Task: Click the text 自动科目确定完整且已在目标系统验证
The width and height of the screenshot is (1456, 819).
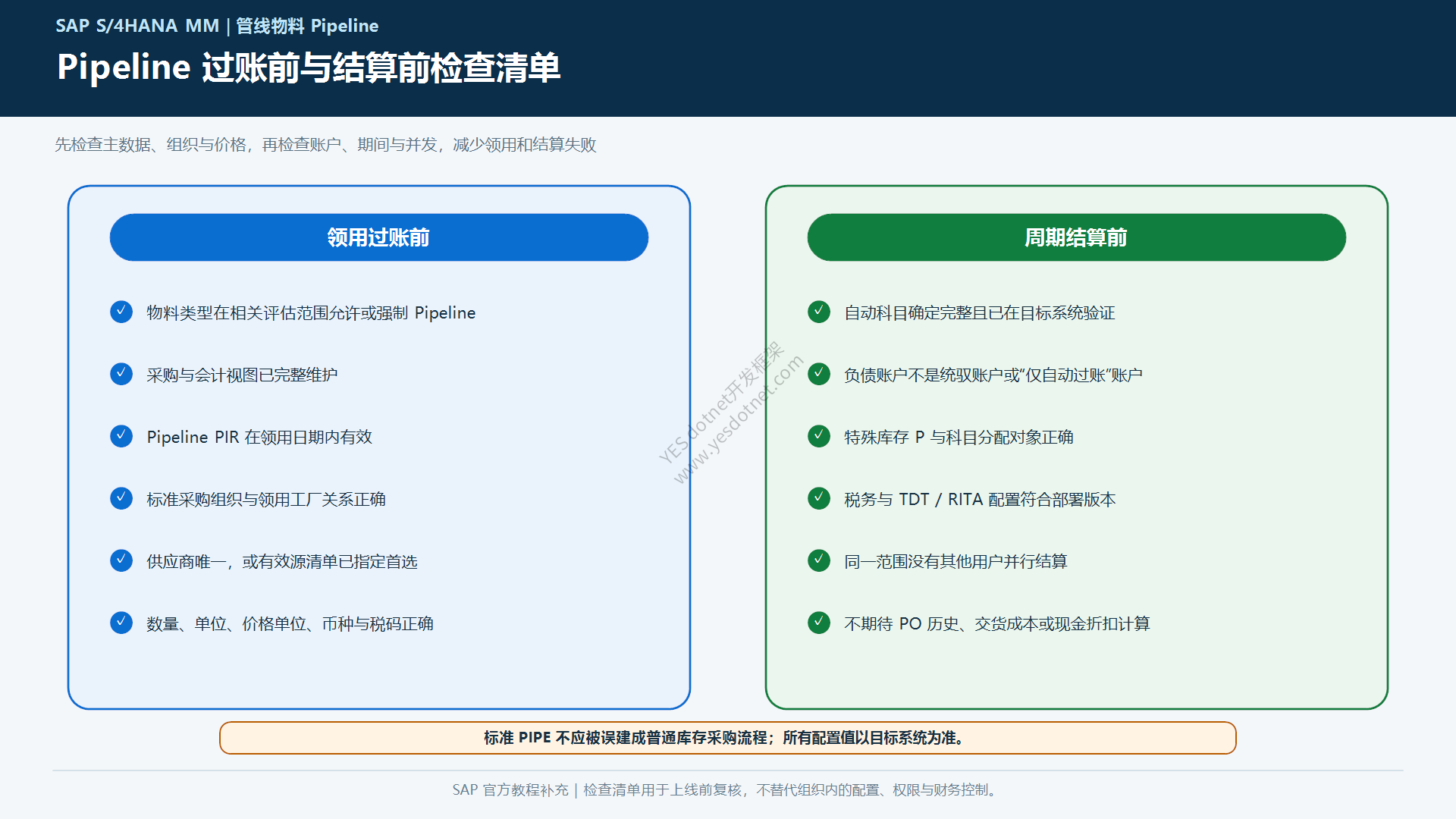Action: pyautogui.click(x=980, y=312)
